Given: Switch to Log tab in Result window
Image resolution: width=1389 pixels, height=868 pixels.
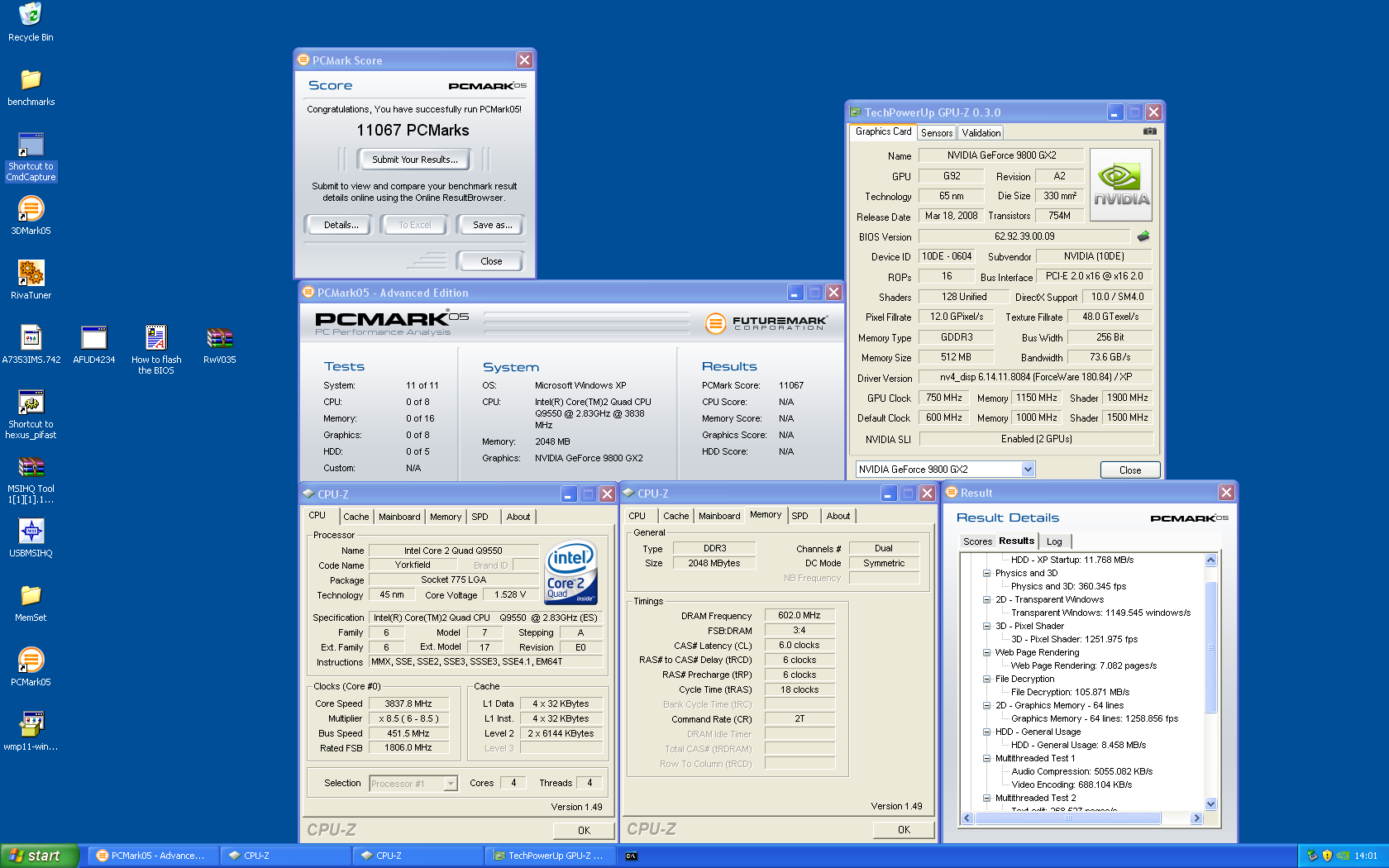Looking at the screenshot, I should click(1054, 542).
